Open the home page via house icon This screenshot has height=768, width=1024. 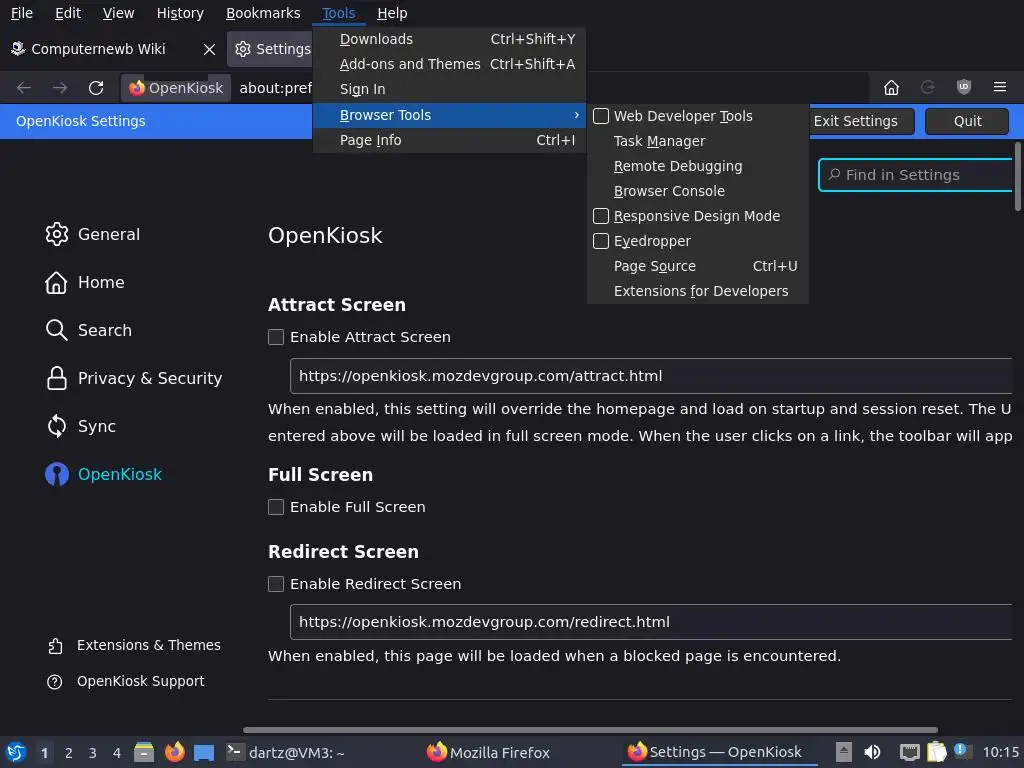(x=891, y=88)
